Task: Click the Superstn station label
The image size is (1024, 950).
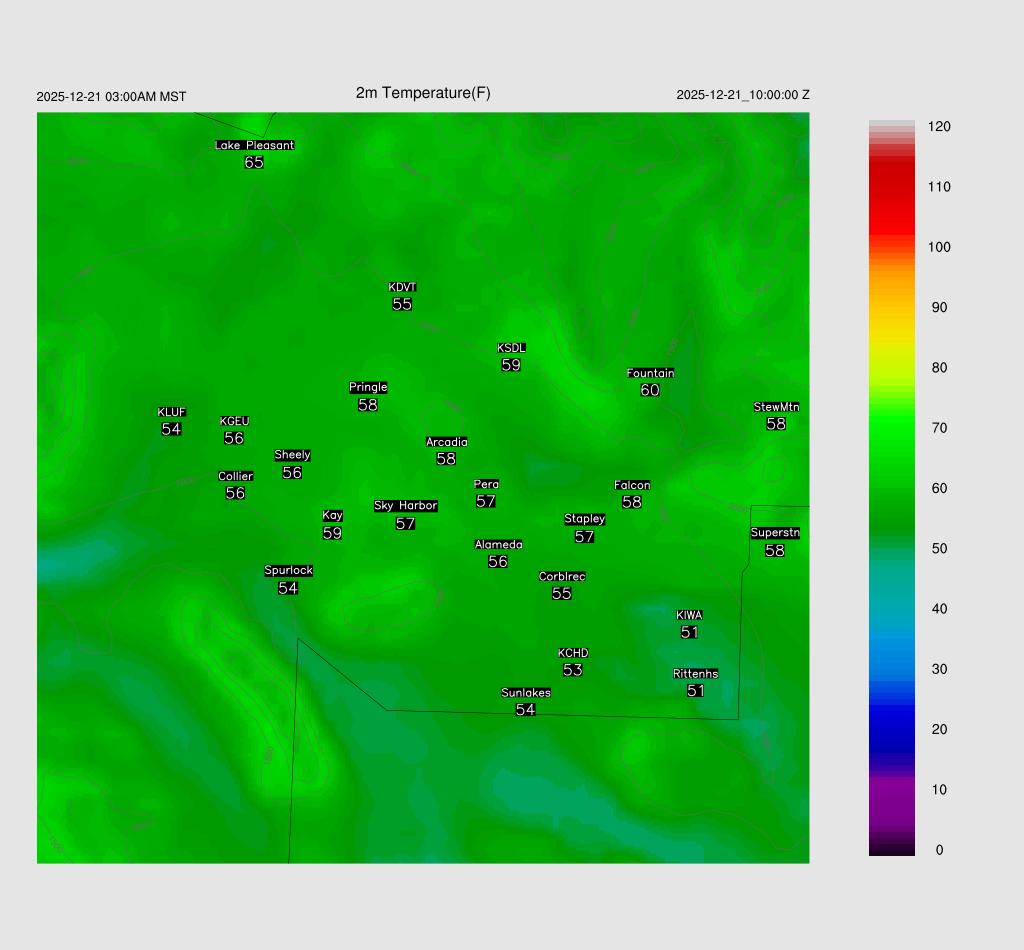Action: point(775,533)
